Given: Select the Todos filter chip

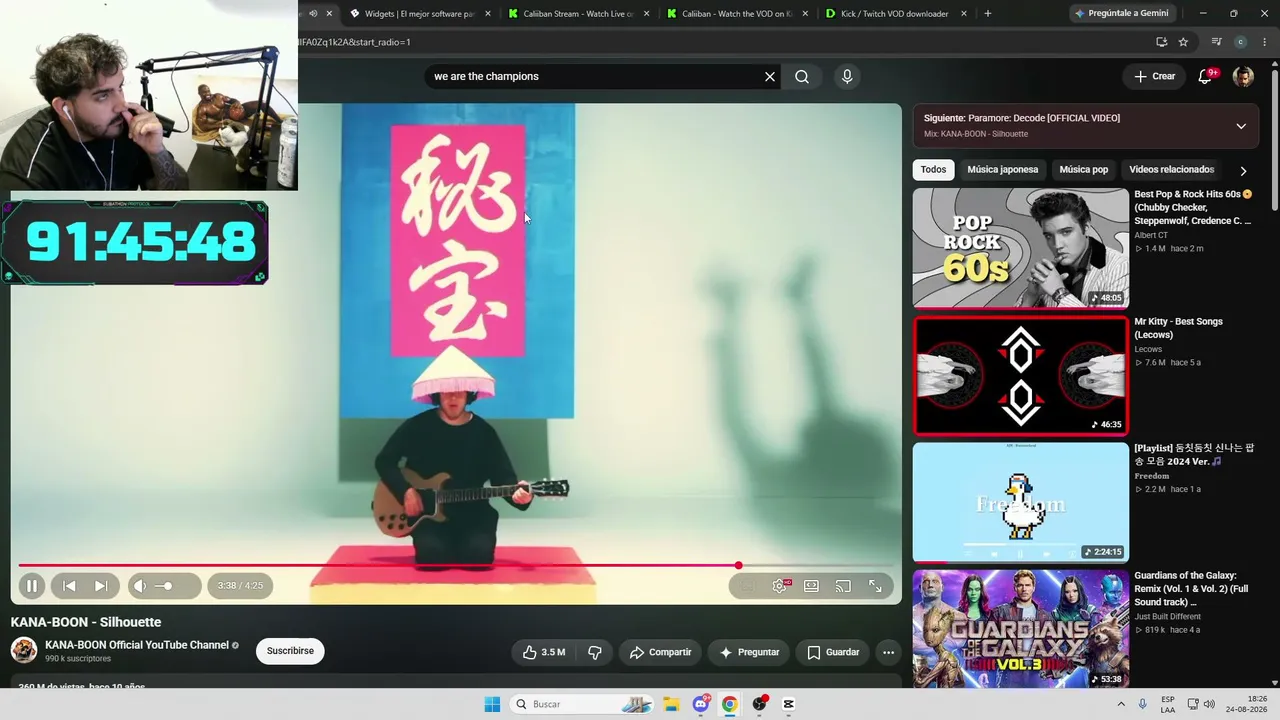Looking at the screenshot, I should tap(933, 170).
